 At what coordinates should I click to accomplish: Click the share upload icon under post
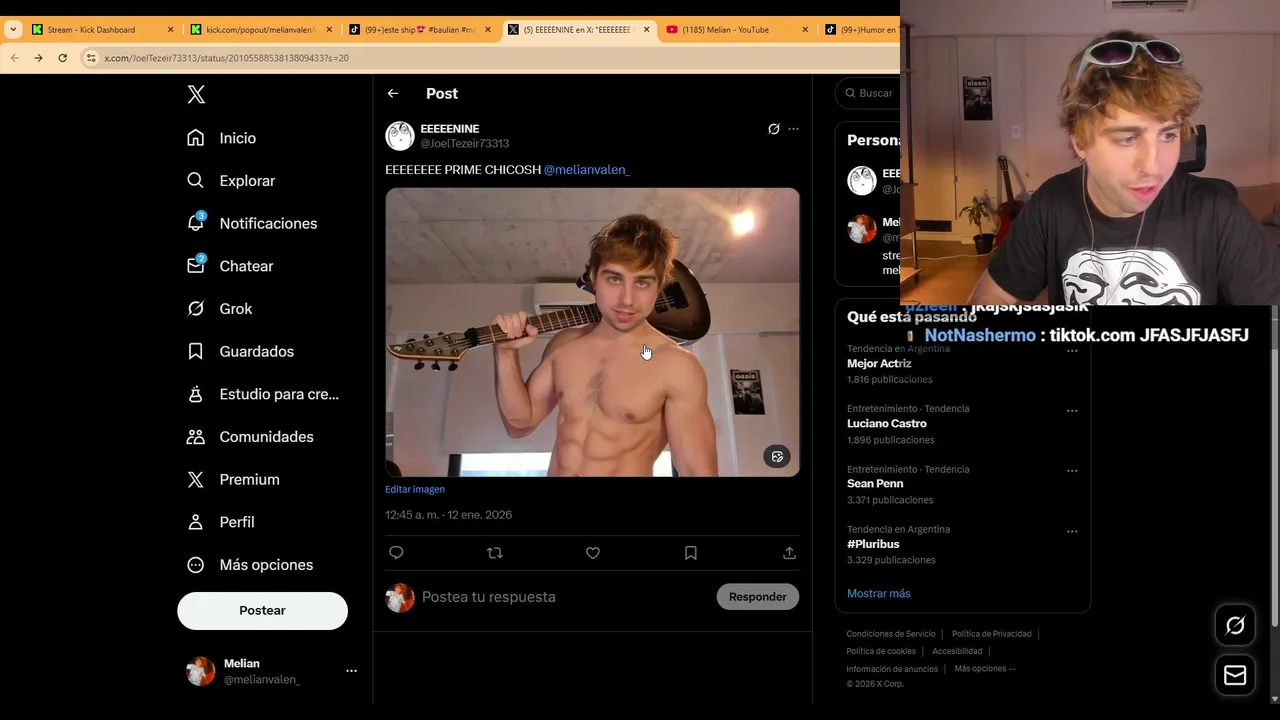click(x=789, y=553)
